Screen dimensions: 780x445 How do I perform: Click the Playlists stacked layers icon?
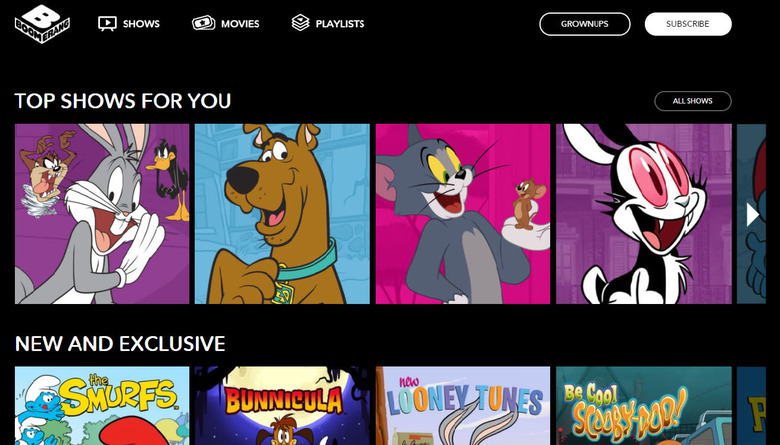pyautogui.click(x=301, y=23)
